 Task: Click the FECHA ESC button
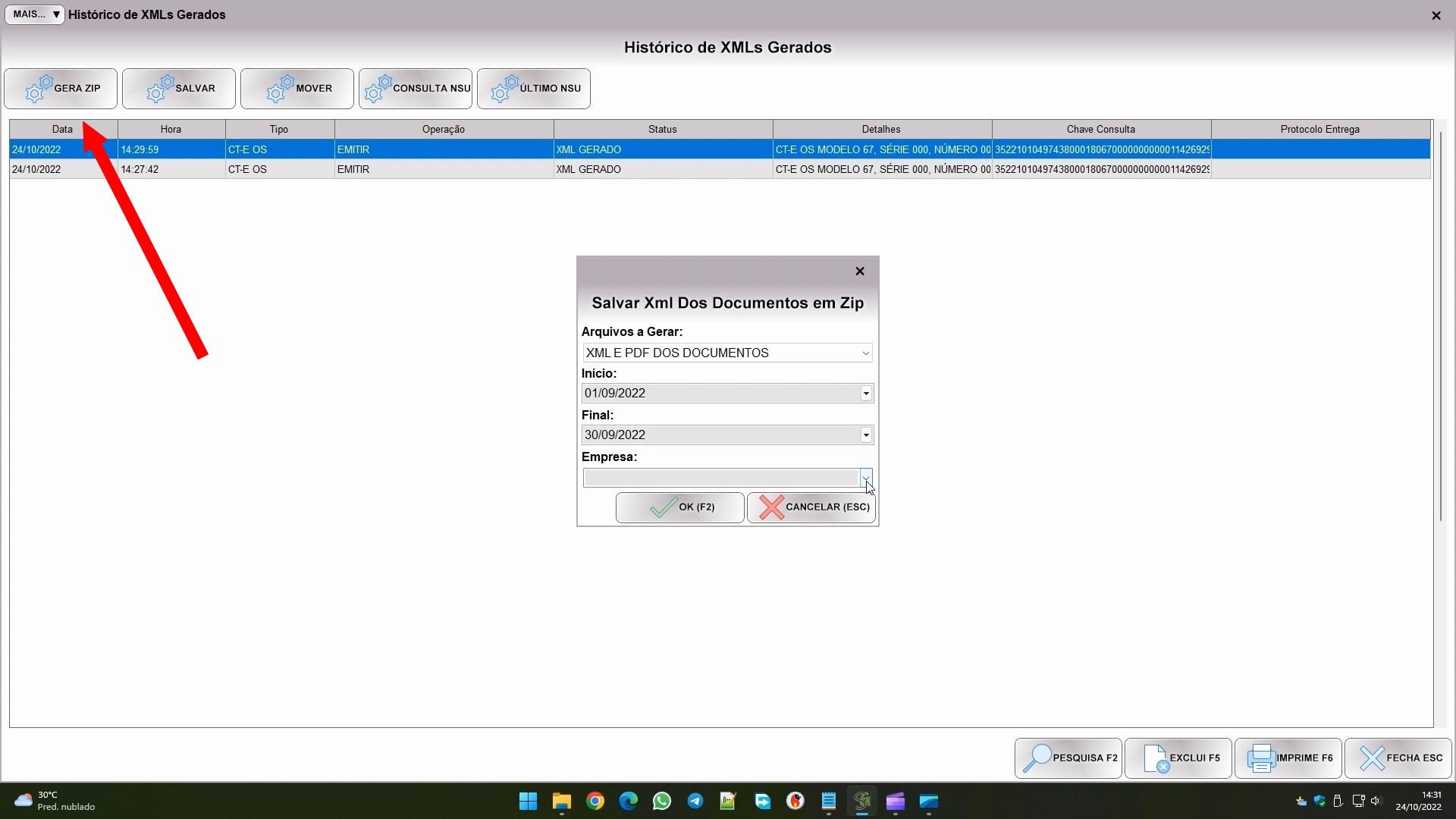[x=1398, y=758]
